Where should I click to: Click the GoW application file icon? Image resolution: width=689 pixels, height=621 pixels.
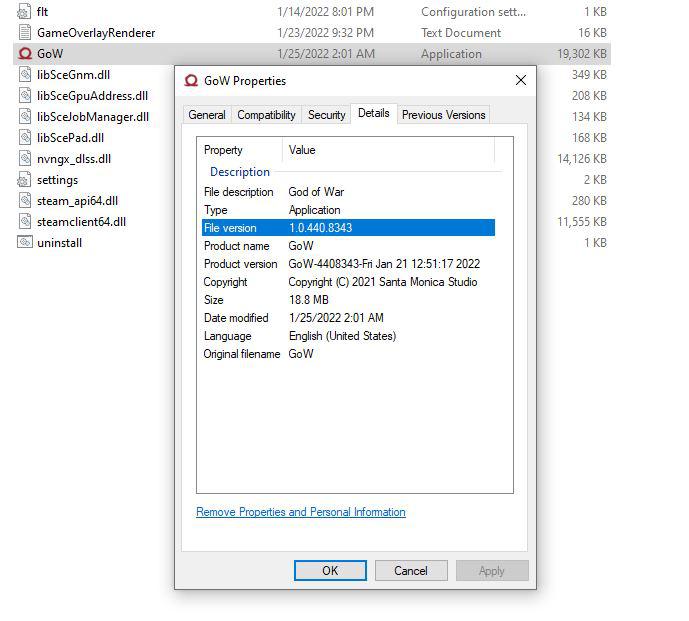click(25, 54)
